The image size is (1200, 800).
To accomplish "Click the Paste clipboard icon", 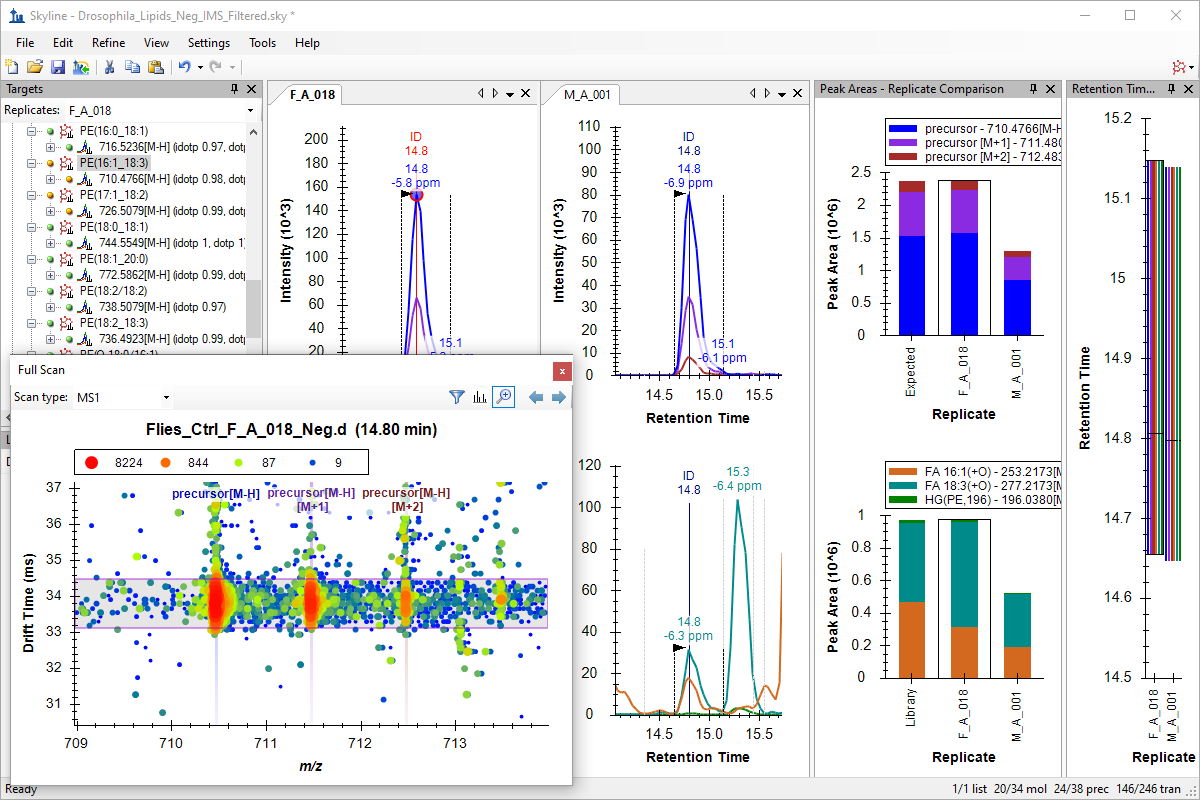I will (x=155, y=66).
